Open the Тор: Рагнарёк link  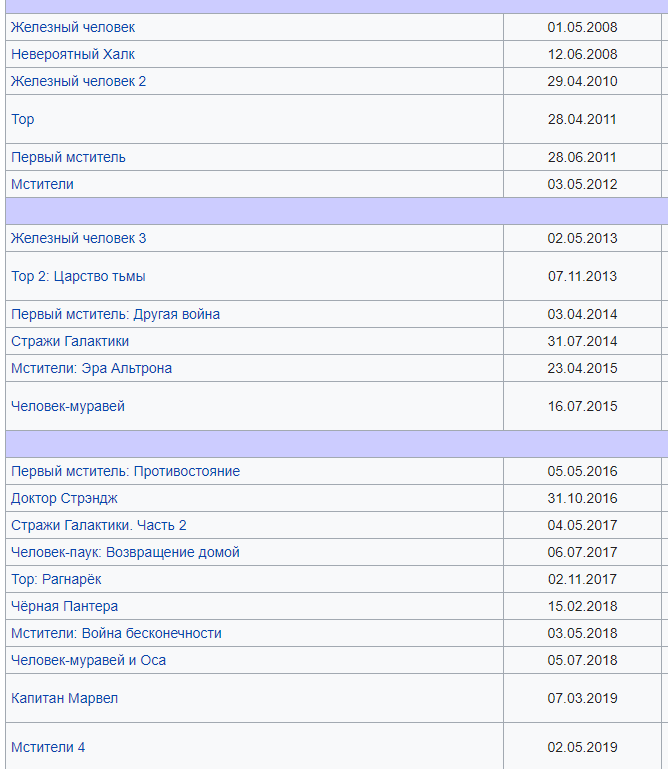click(56, 579)
